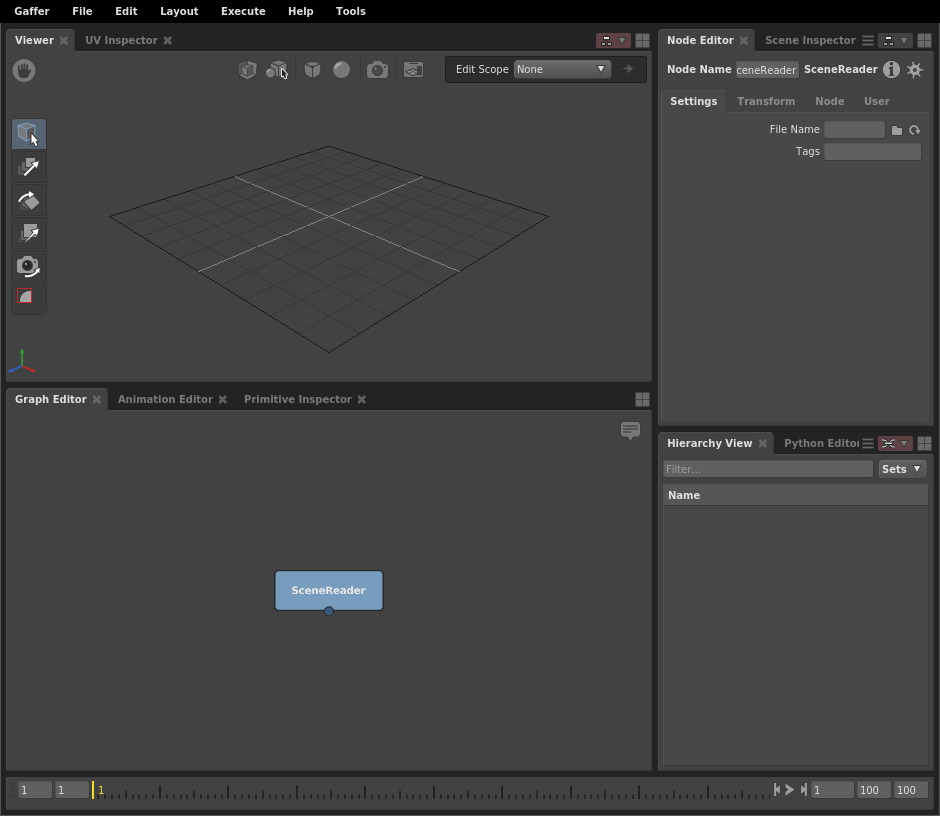Open Viewer panel layout grid icon
This screenshot has height=816, width=940.
click(642, 40)
